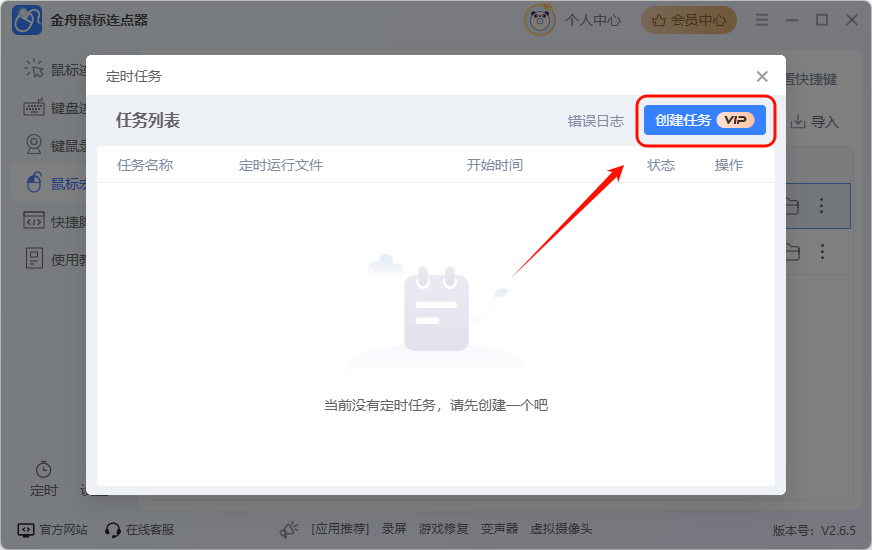Open the 会员中心 button
This screenshot has height=550, width=872.
pos(689,21)
